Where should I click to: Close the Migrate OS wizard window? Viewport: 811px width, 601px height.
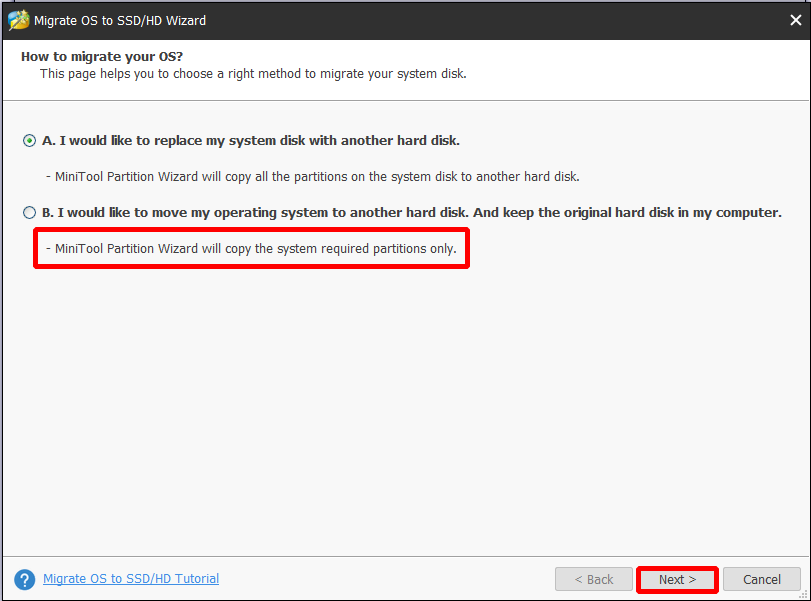click(x=795, y=20)
